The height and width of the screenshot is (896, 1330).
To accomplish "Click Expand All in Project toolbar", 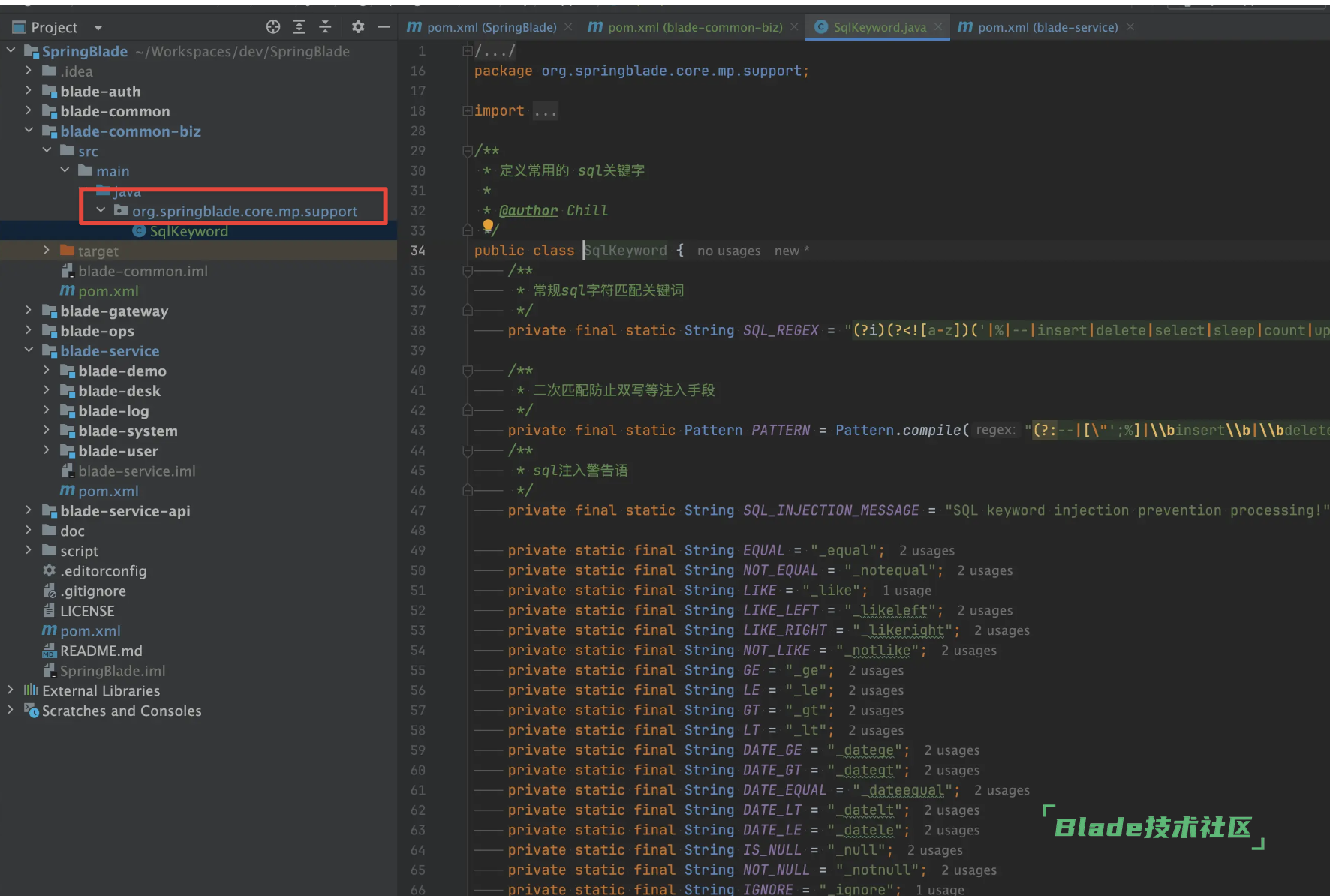I will pyautogui.click(x=299, y=27).
